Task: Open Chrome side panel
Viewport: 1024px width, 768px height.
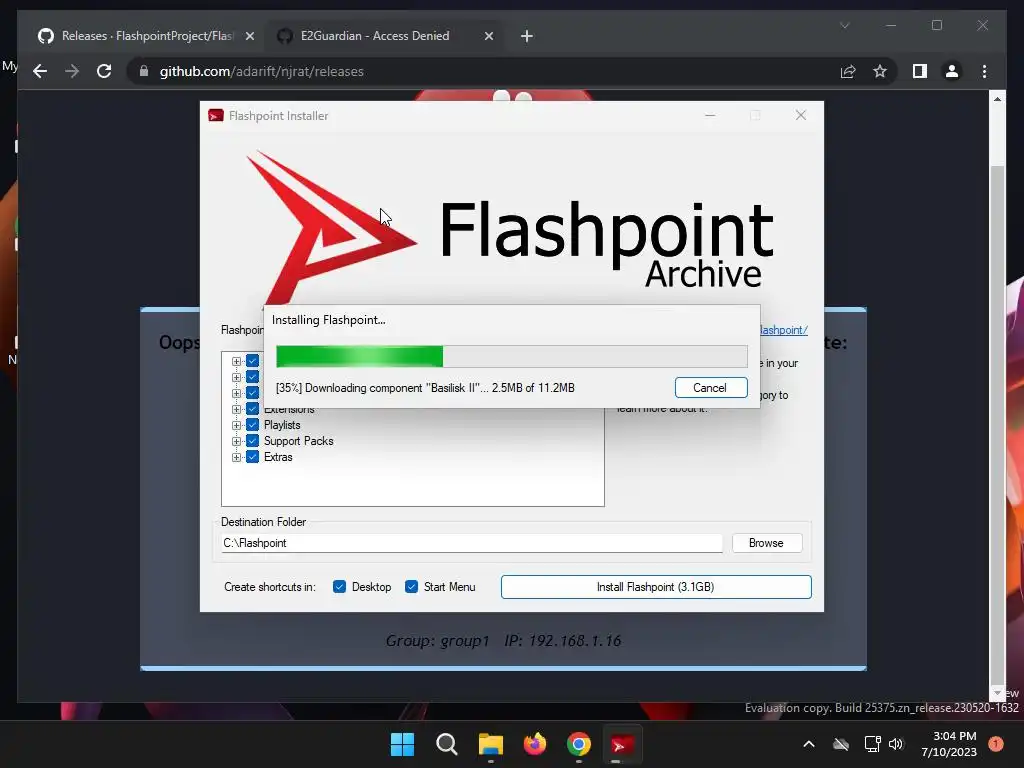Action: (920, 71)
